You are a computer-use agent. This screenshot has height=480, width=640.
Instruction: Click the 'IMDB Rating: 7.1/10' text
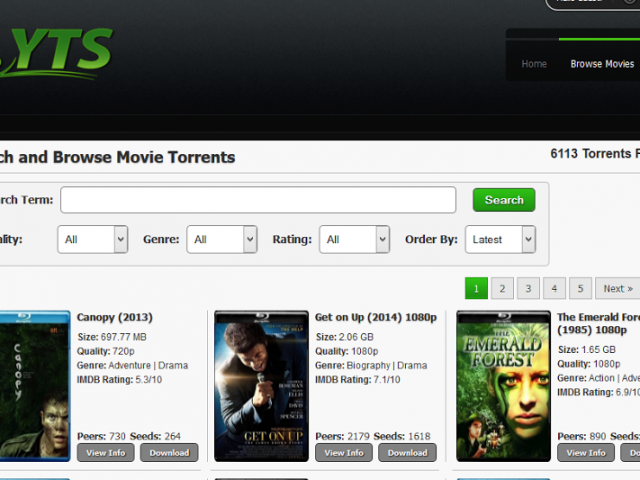point(358,380)
